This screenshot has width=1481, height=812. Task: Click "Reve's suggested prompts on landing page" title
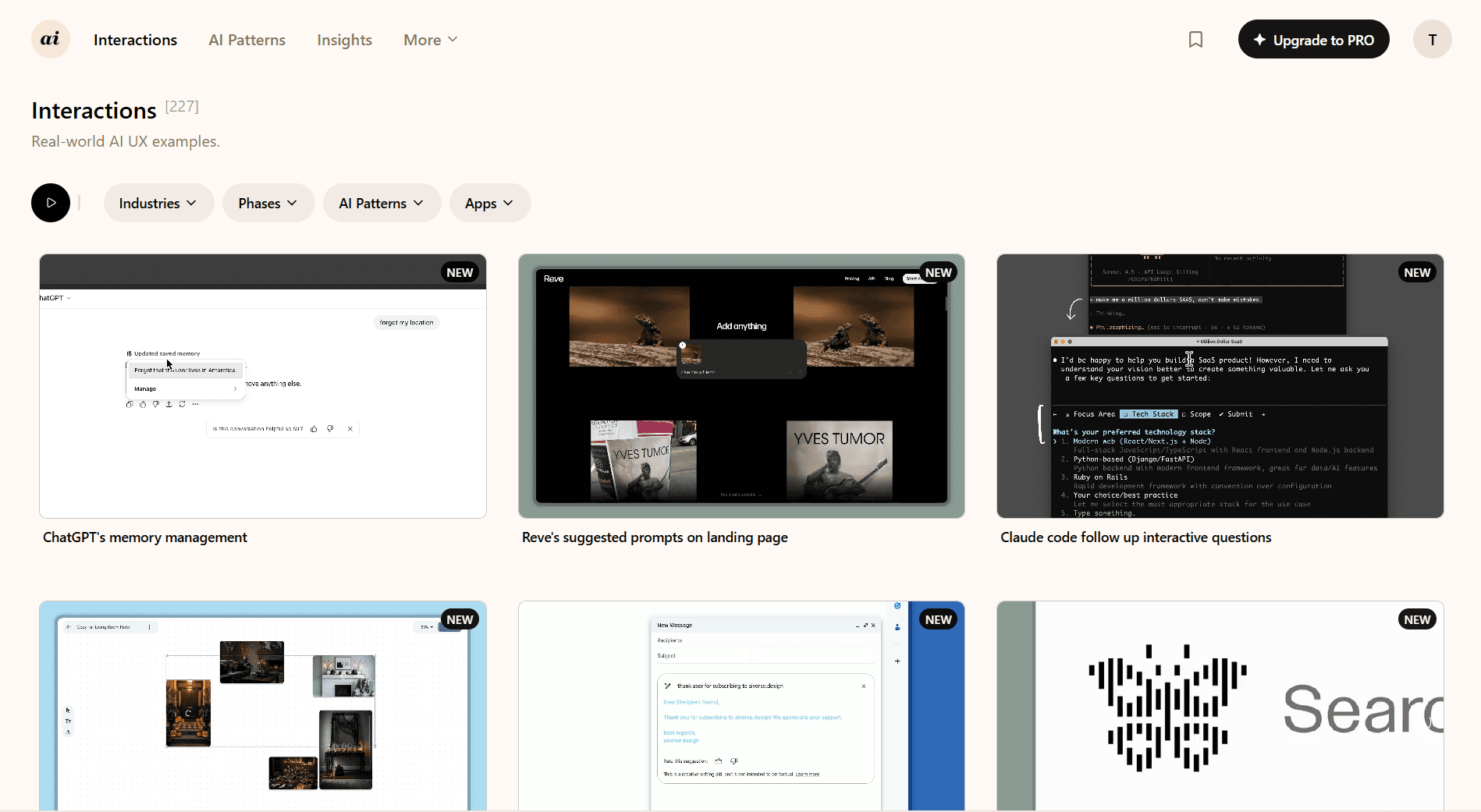coord(655,537)
